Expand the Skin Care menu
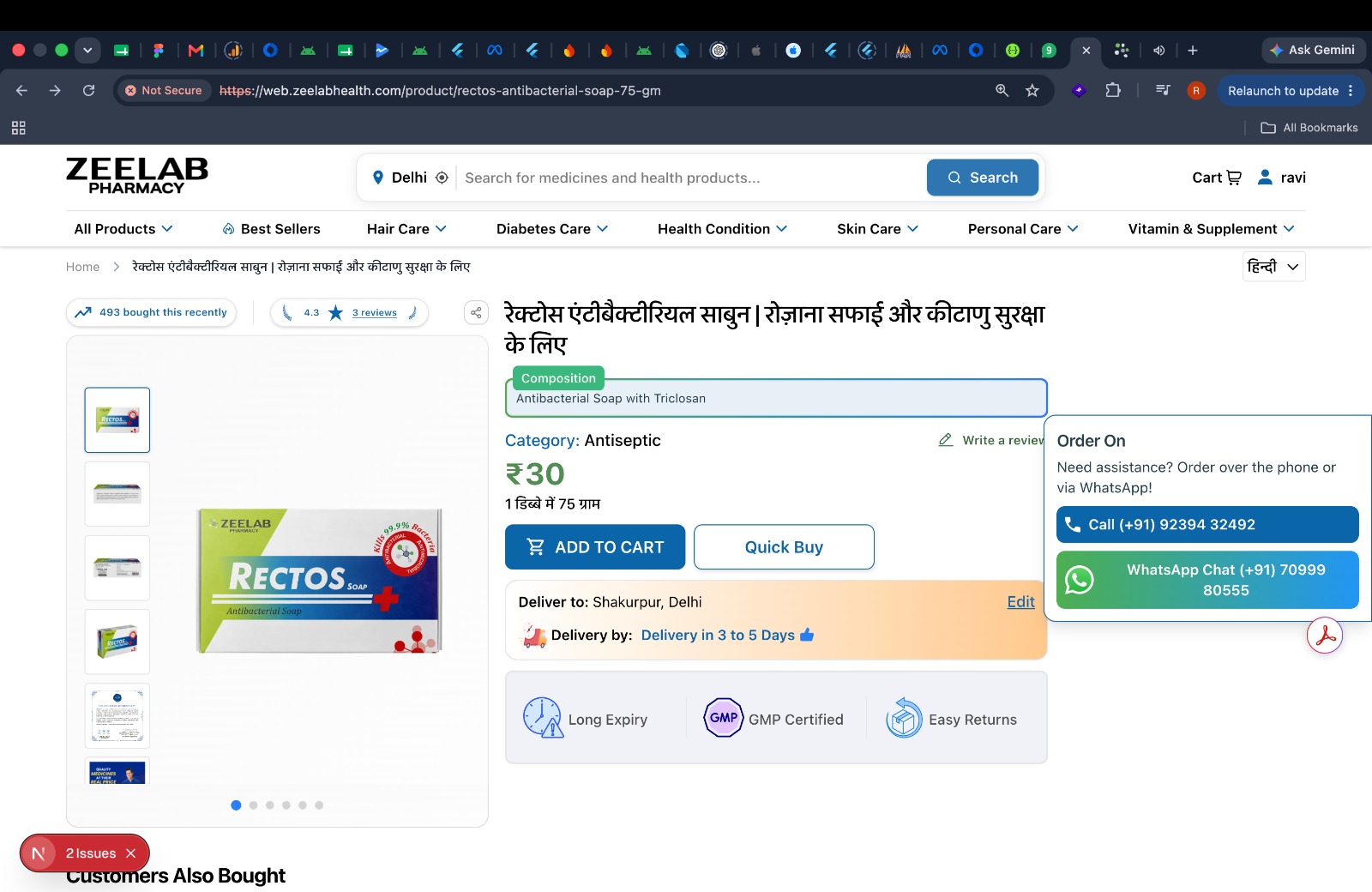 point(877,229)
